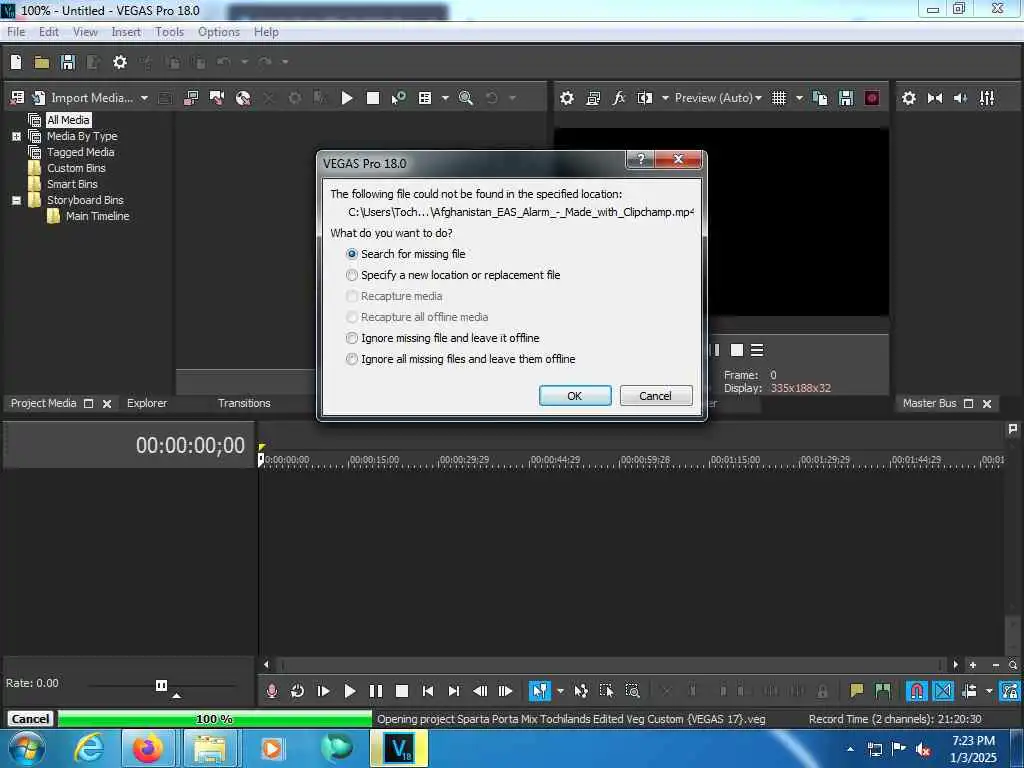Open the Tools menu
This screenshot has height=768, width=1024.
[169, 32]
